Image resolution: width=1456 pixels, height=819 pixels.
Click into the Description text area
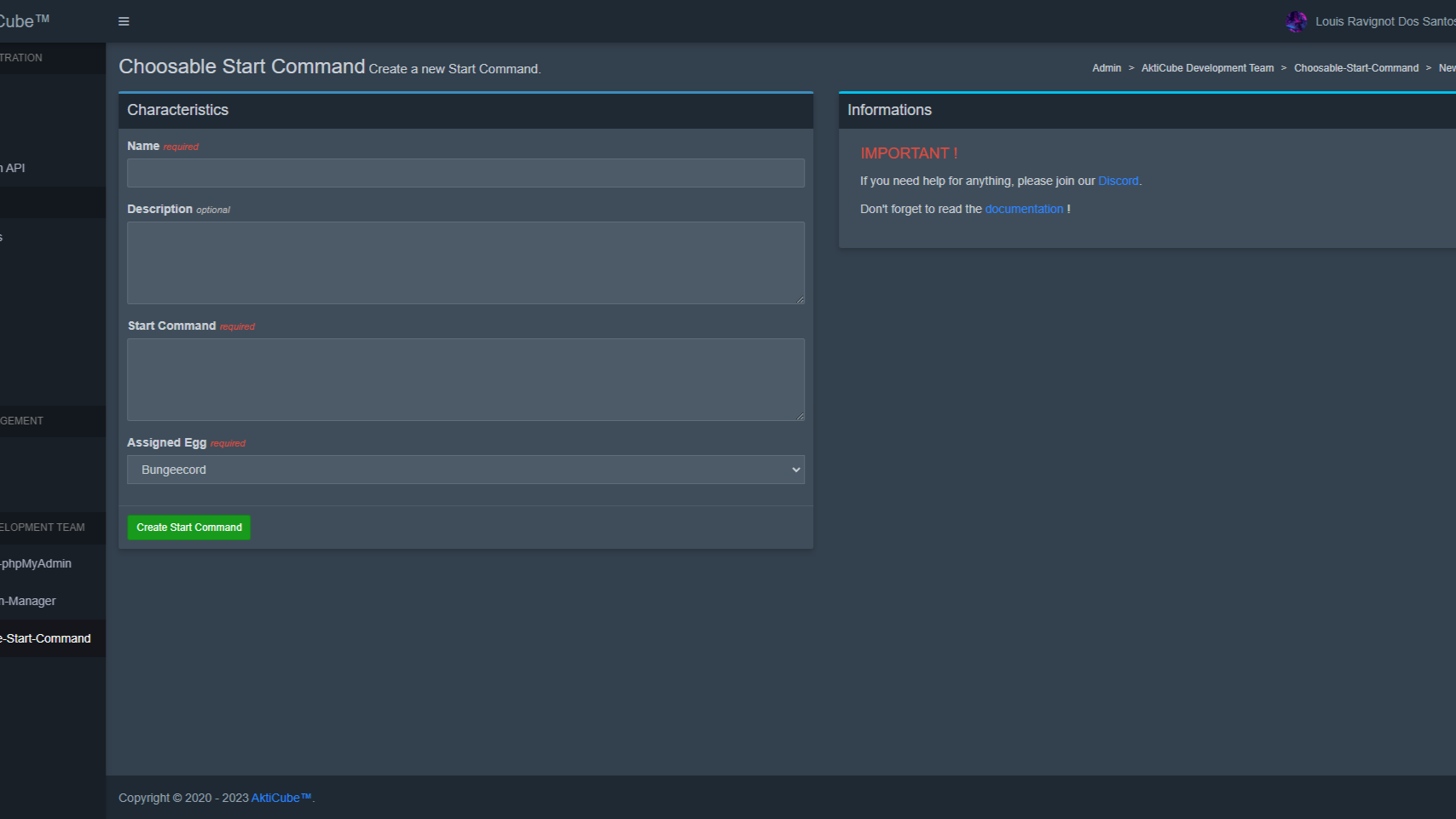coord(465,262)
